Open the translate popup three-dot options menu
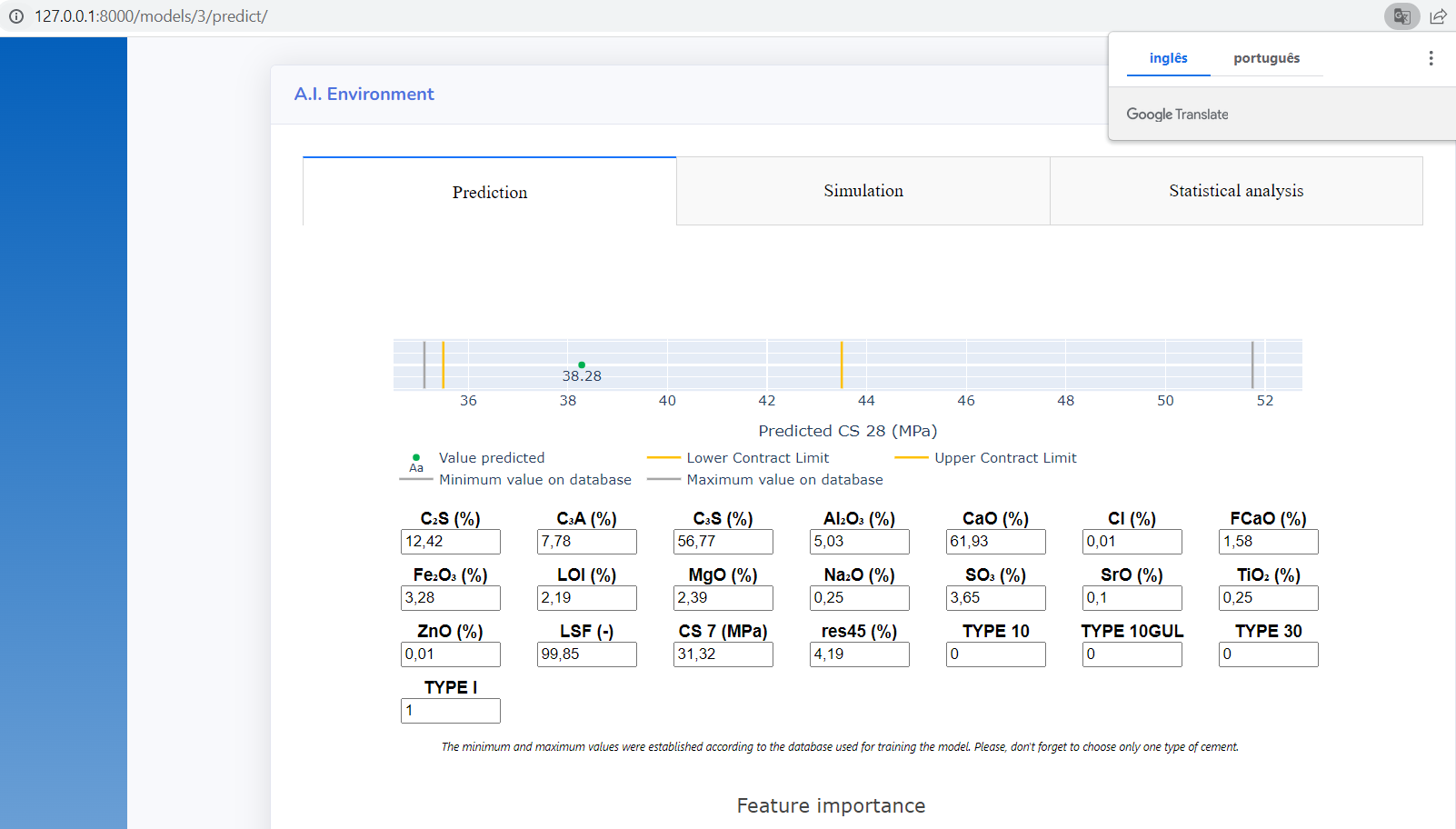The height and width of the screenshot is (829, 1456). [1431, 58]
